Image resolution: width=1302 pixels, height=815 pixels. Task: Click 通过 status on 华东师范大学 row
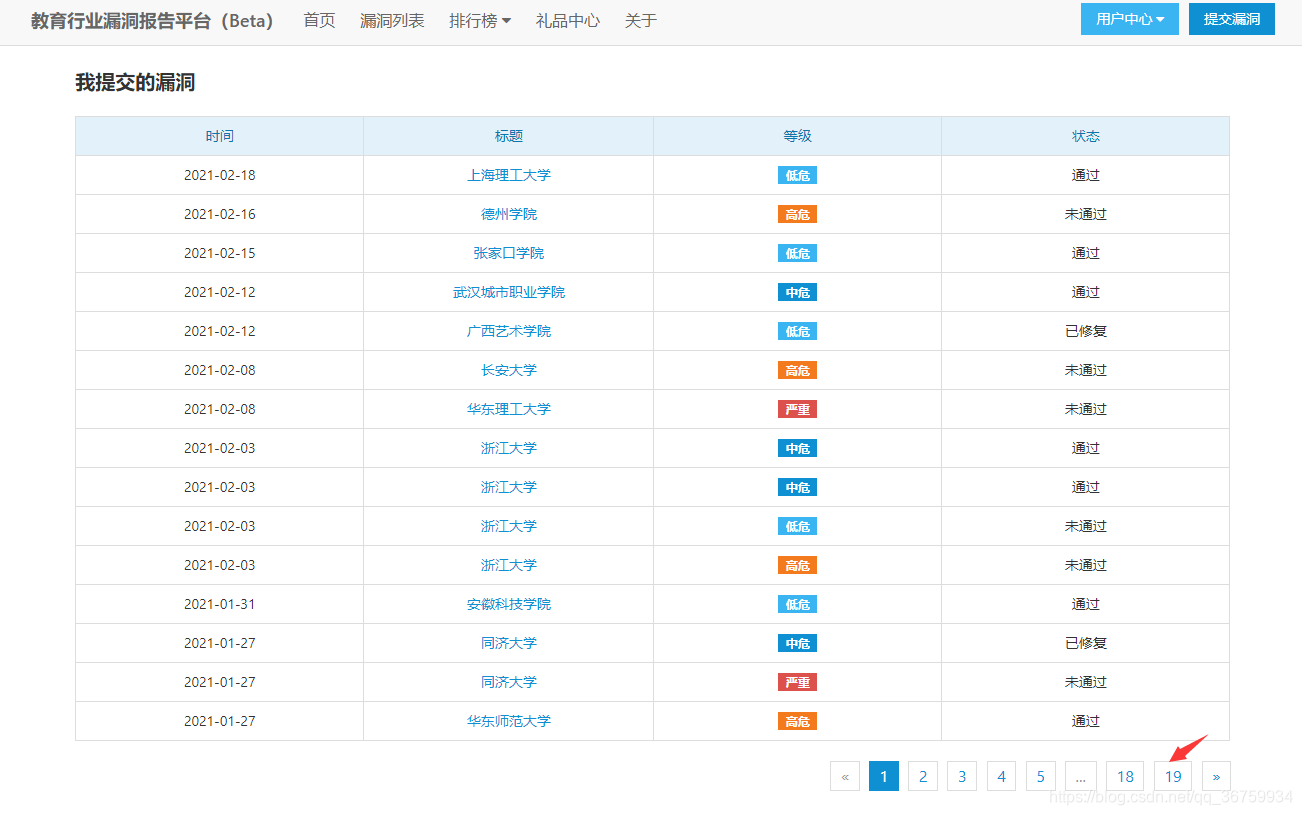pos(1086,721)
